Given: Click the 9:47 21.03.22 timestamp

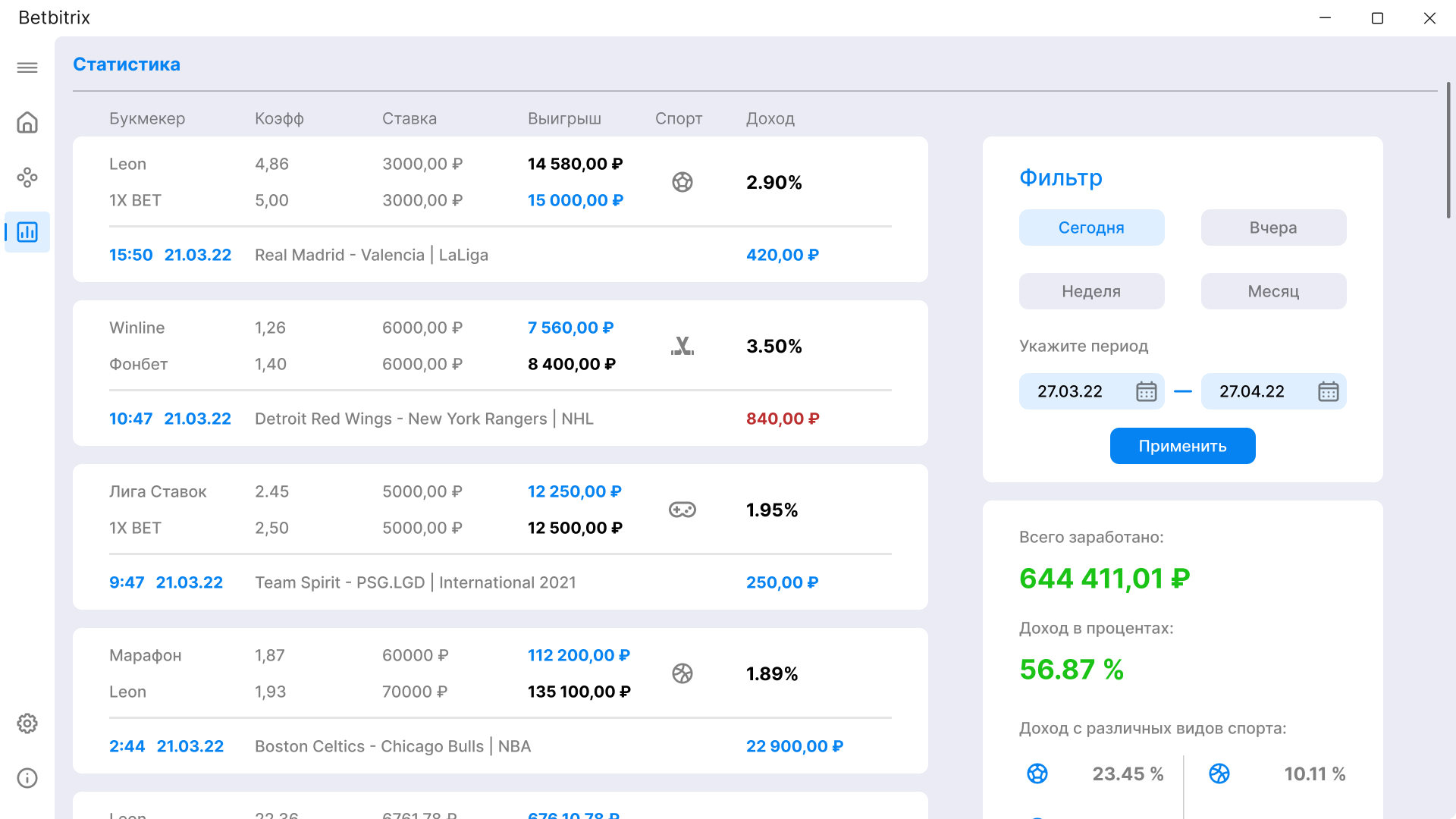Looking at the screenshot, I should (x=166, y=582).
